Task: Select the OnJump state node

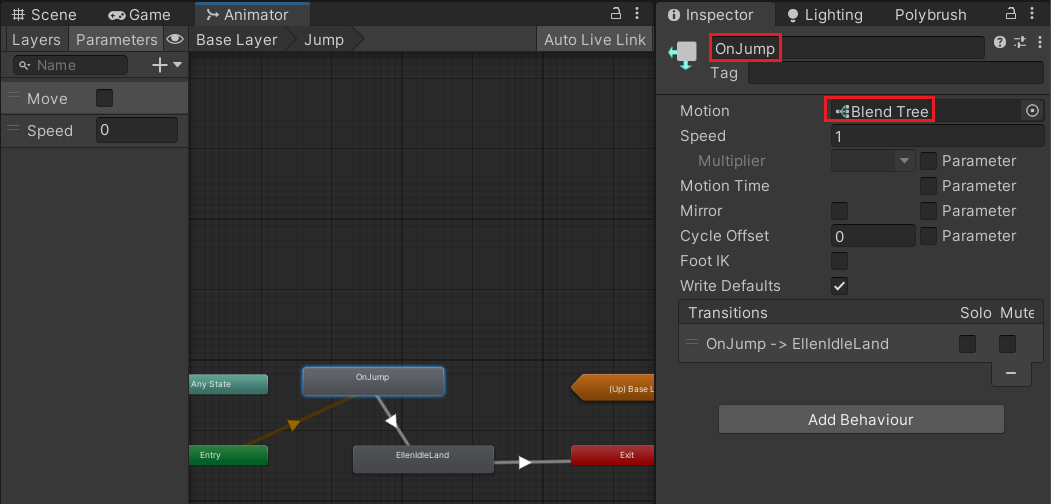Action: tap(373, 381)
